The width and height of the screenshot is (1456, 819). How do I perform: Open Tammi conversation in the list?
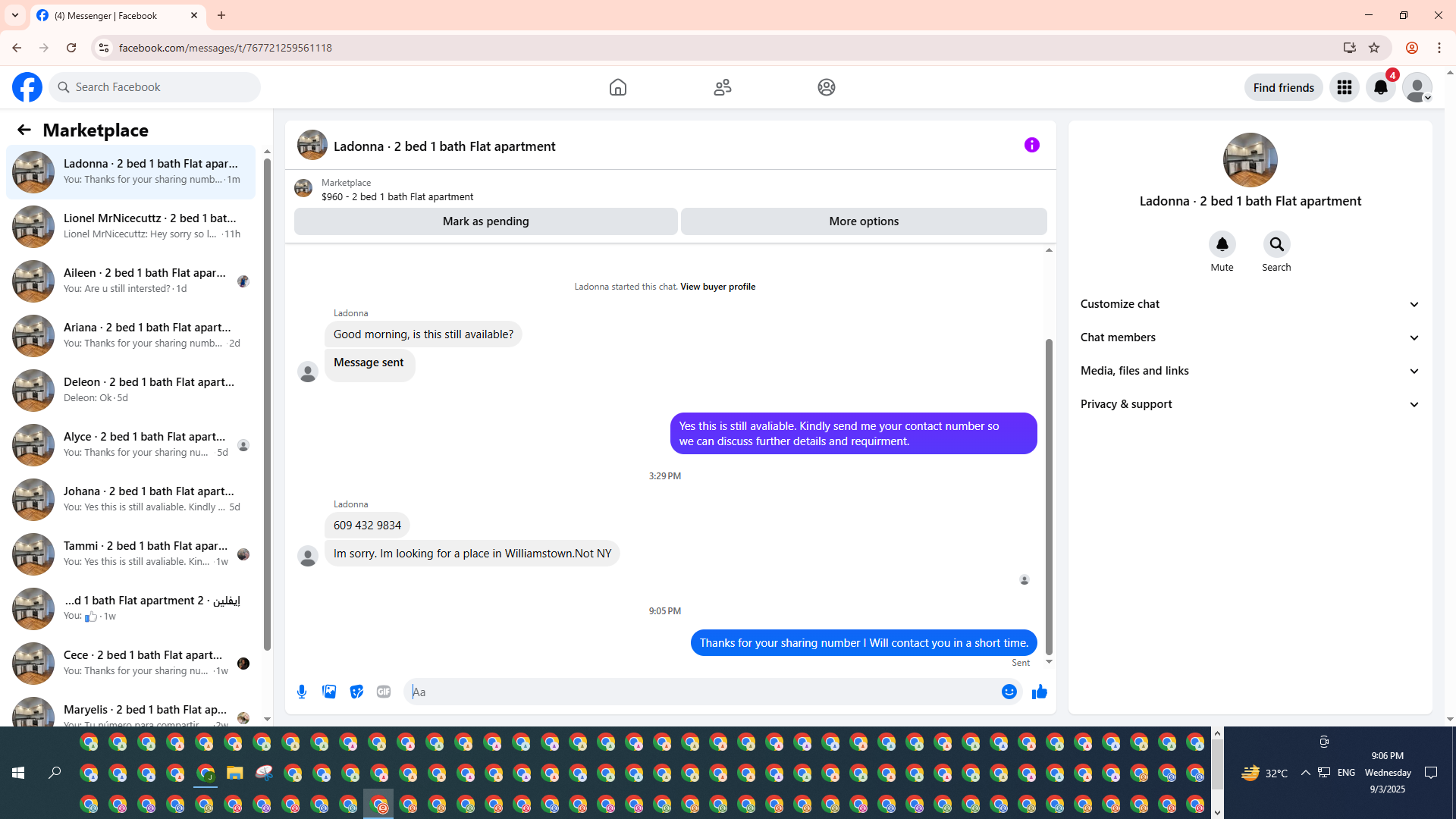pos(130,554)
